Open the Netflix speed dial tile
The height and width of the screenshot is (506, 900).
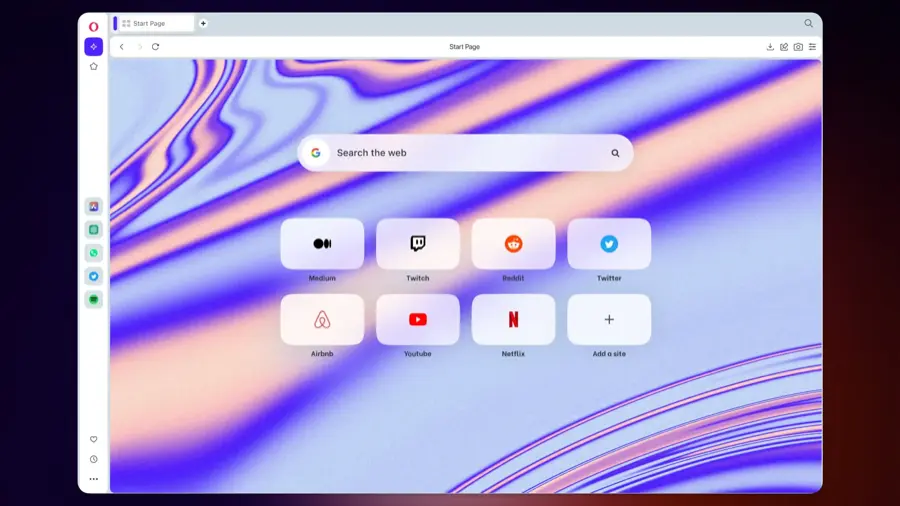point(513,320)
